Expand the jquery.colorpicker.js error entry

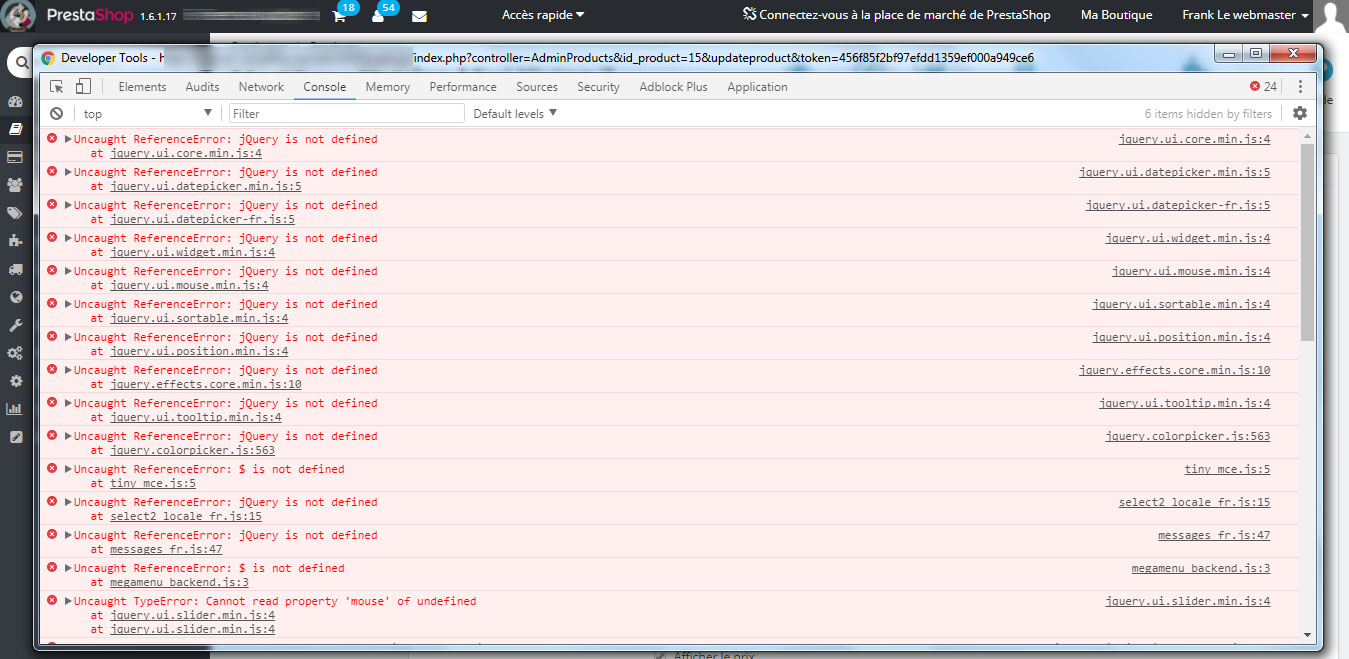pyautogui.click(x=68, y=436)
